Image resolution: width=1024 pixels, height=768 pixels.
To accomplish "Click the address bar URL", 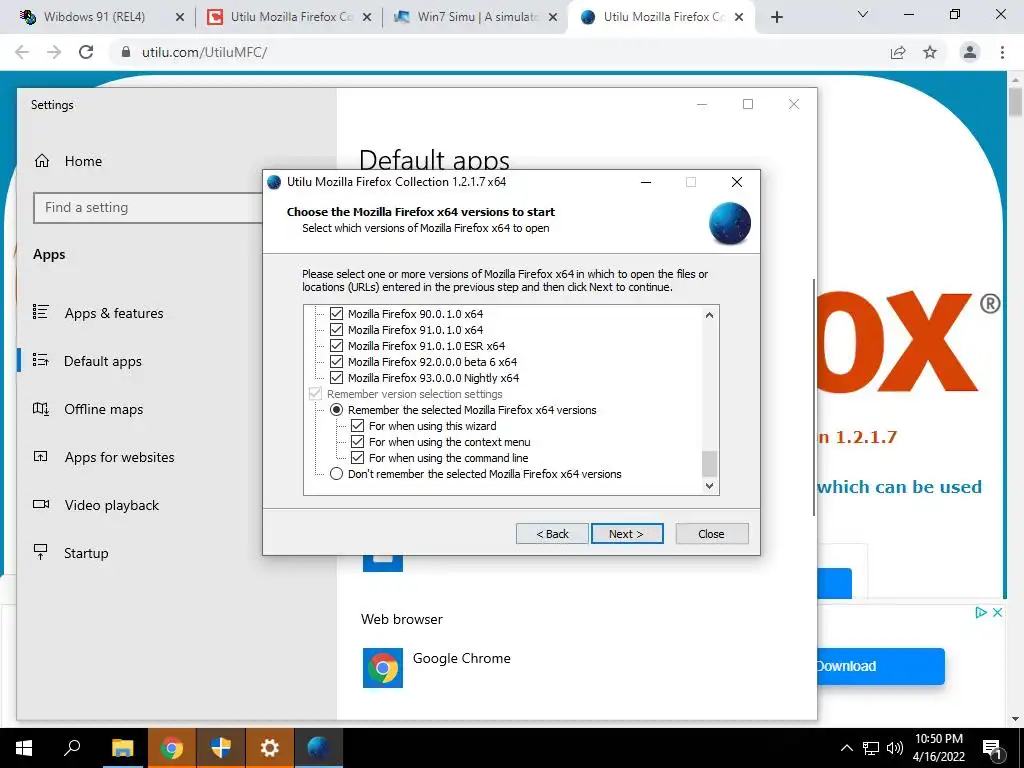I will [x=204, y=52].
